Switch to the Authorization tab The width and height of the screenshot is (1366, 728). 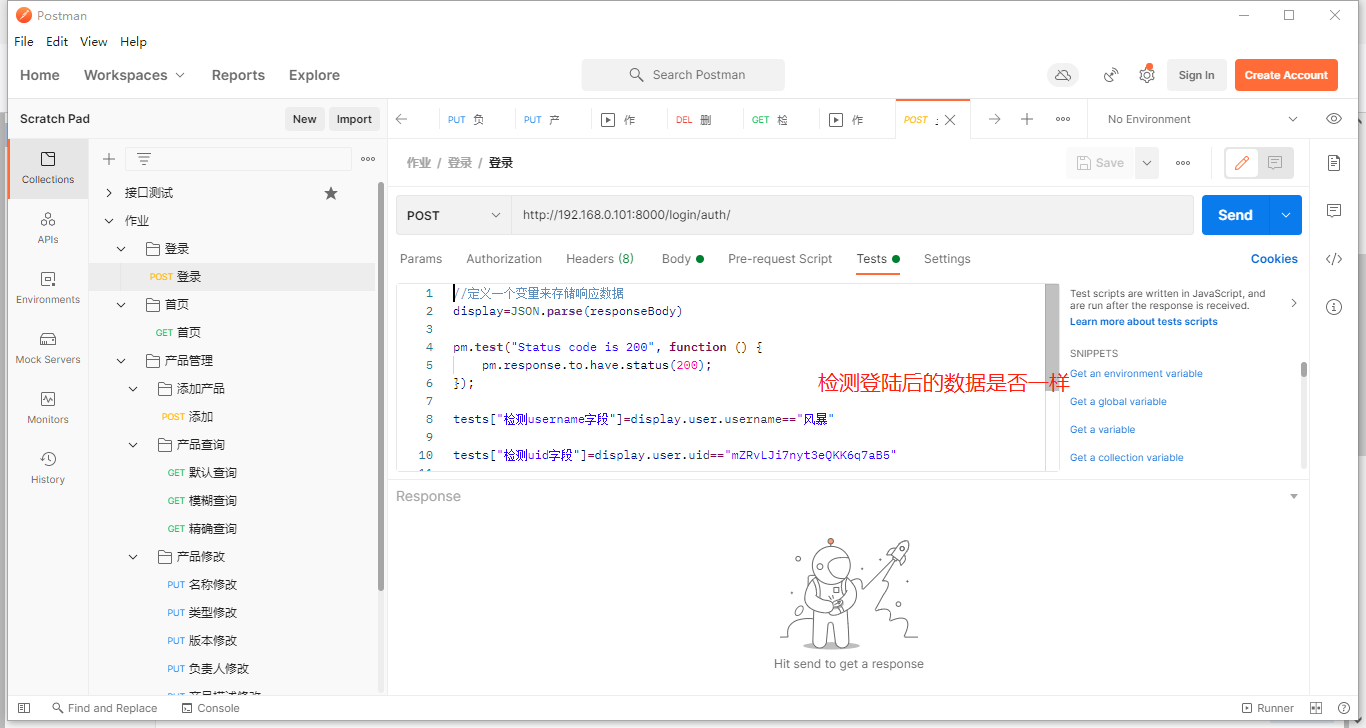coord(504,259)
